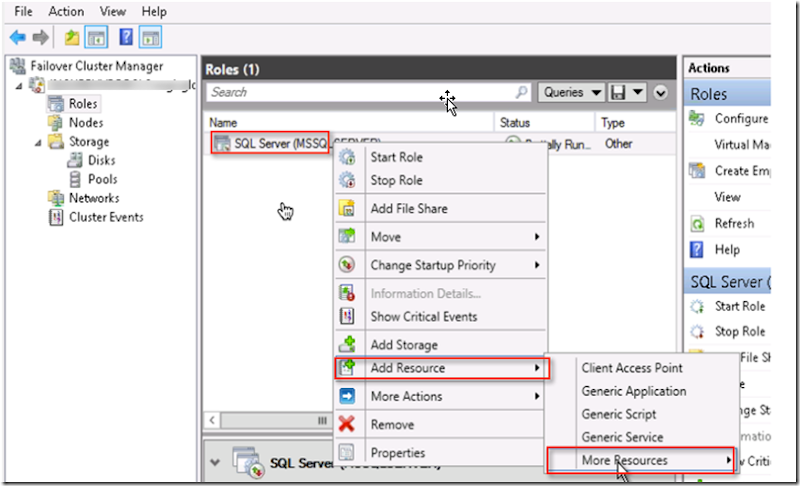This screenshot has width=800, height=486.
Task: Select Roles in the console tree
Action: point(83,104)
